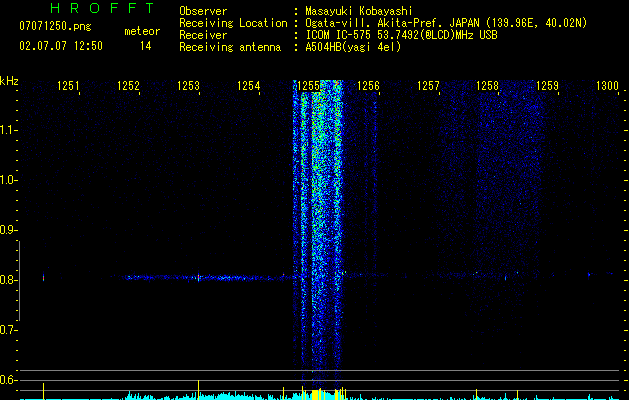Click time marker 1253
Screen dimensions: 629x400
(189, 86)
